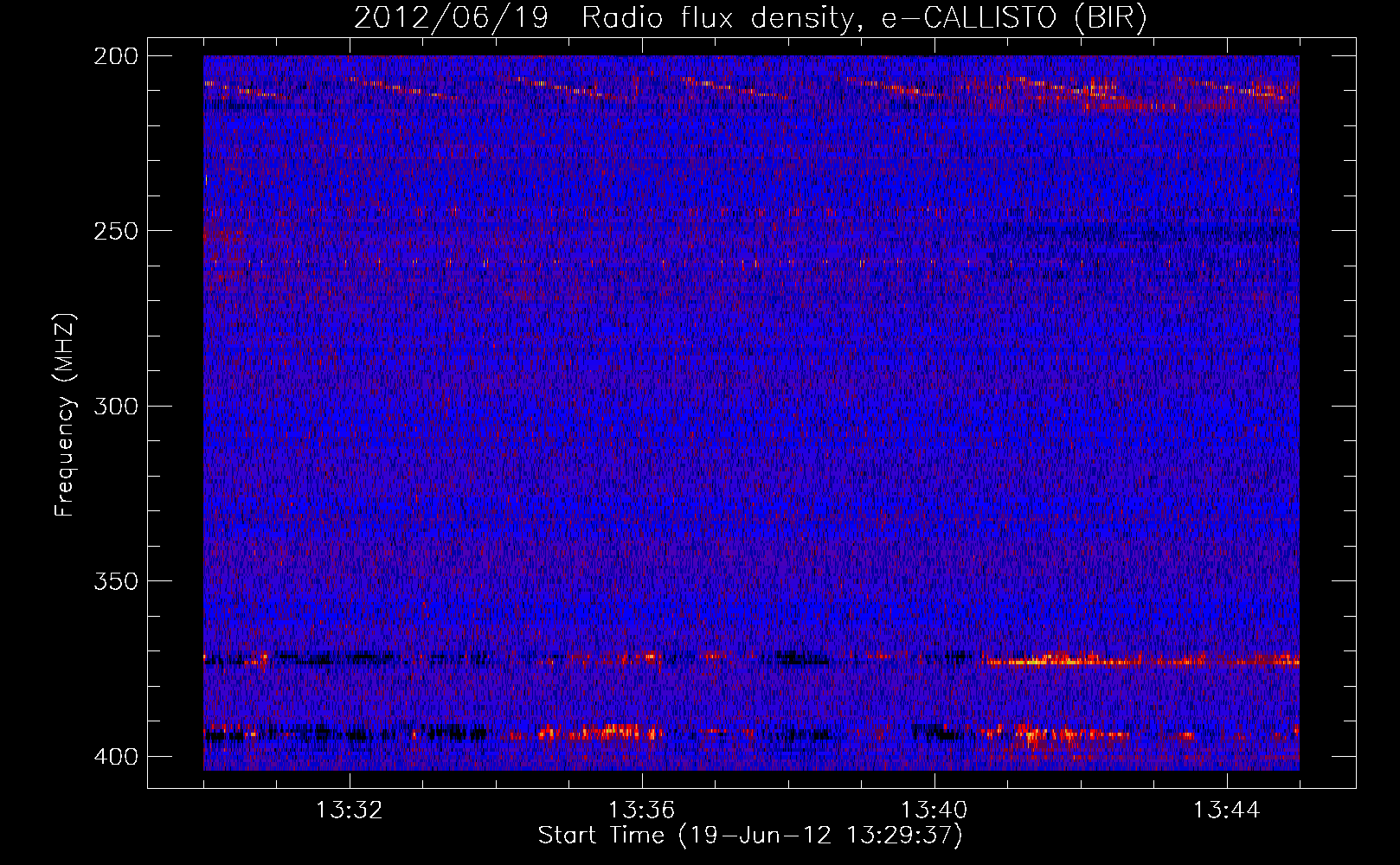
Task: Select the 400 frequency tick label
Action: (x=116, y=756)
